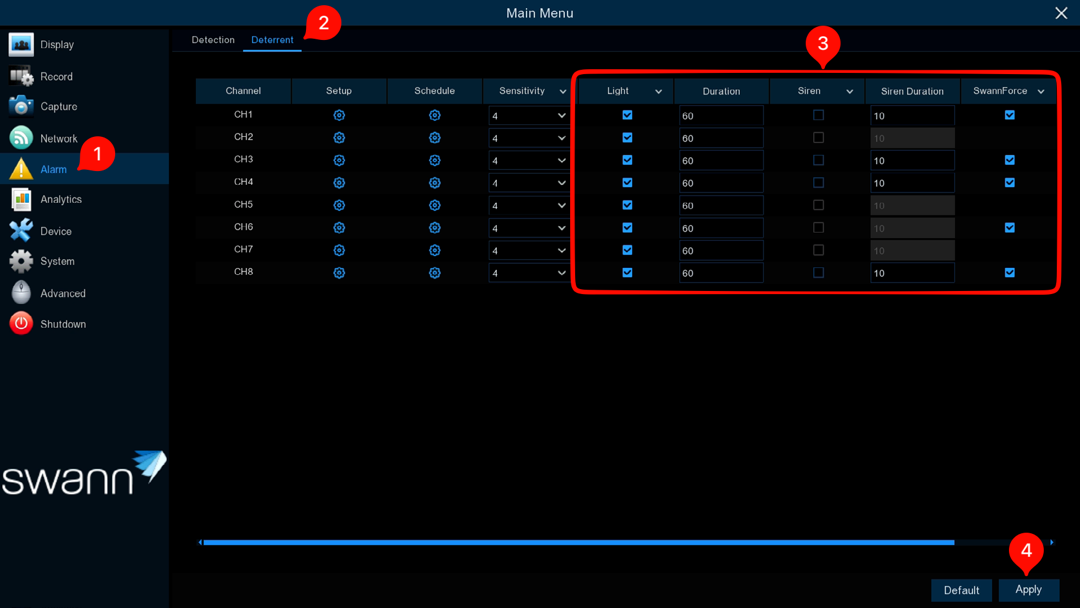Open CH7 Setup gear icon
1080x608 pixels.
click(339, 250)
